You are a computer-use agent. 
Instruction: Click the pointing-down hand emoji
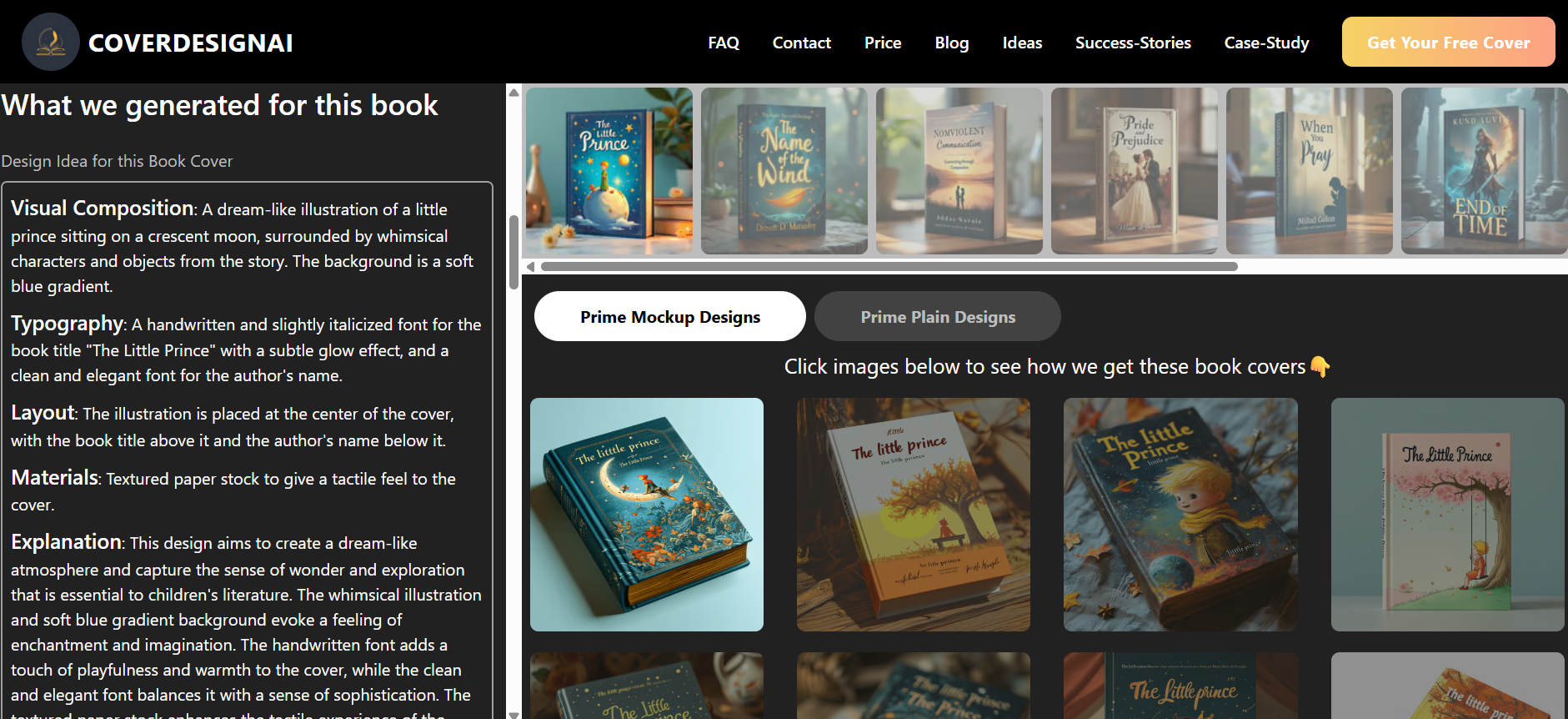coord(1320,366)
